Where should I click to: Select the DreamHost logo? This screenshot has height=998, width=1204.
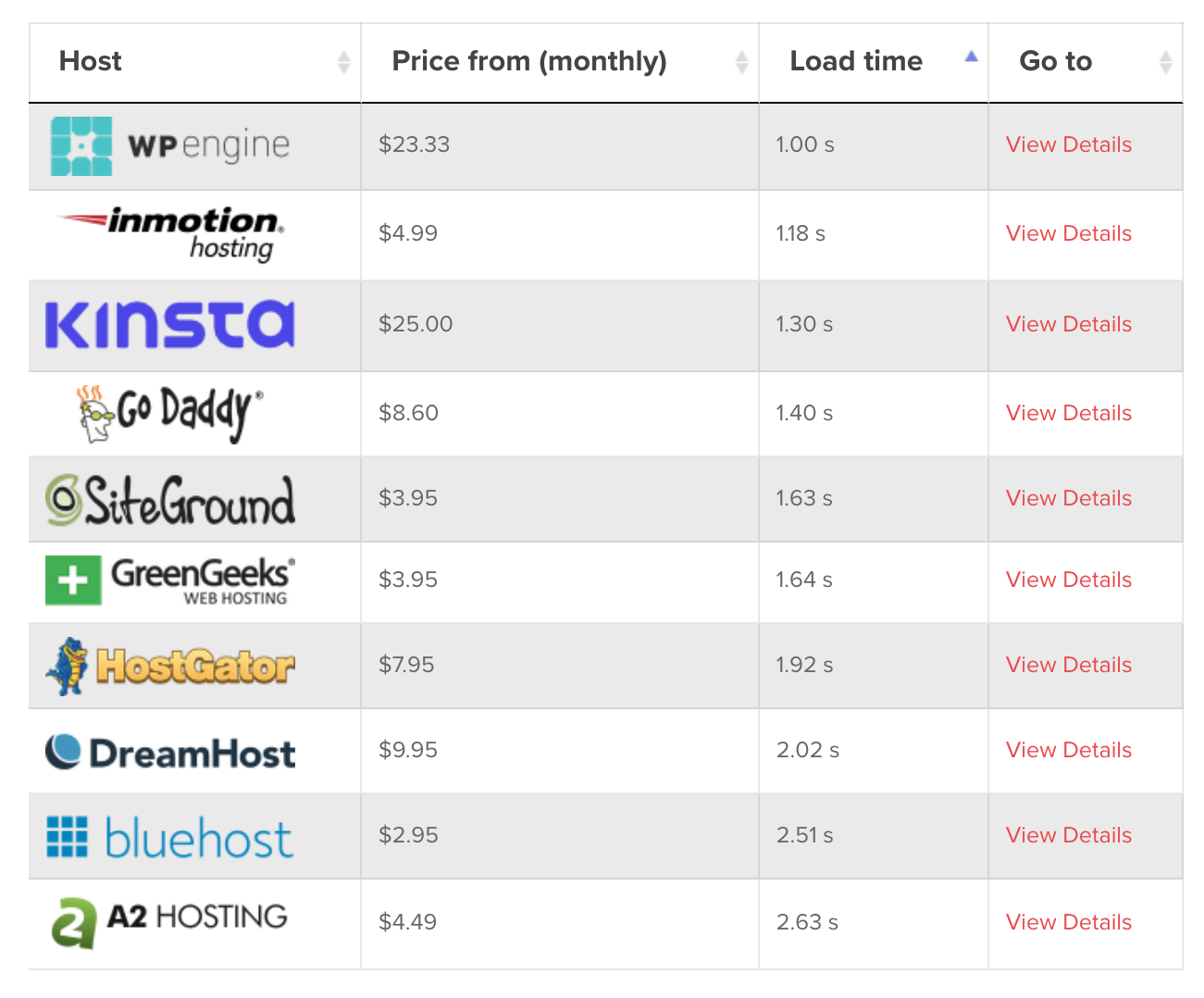[169, 751]
